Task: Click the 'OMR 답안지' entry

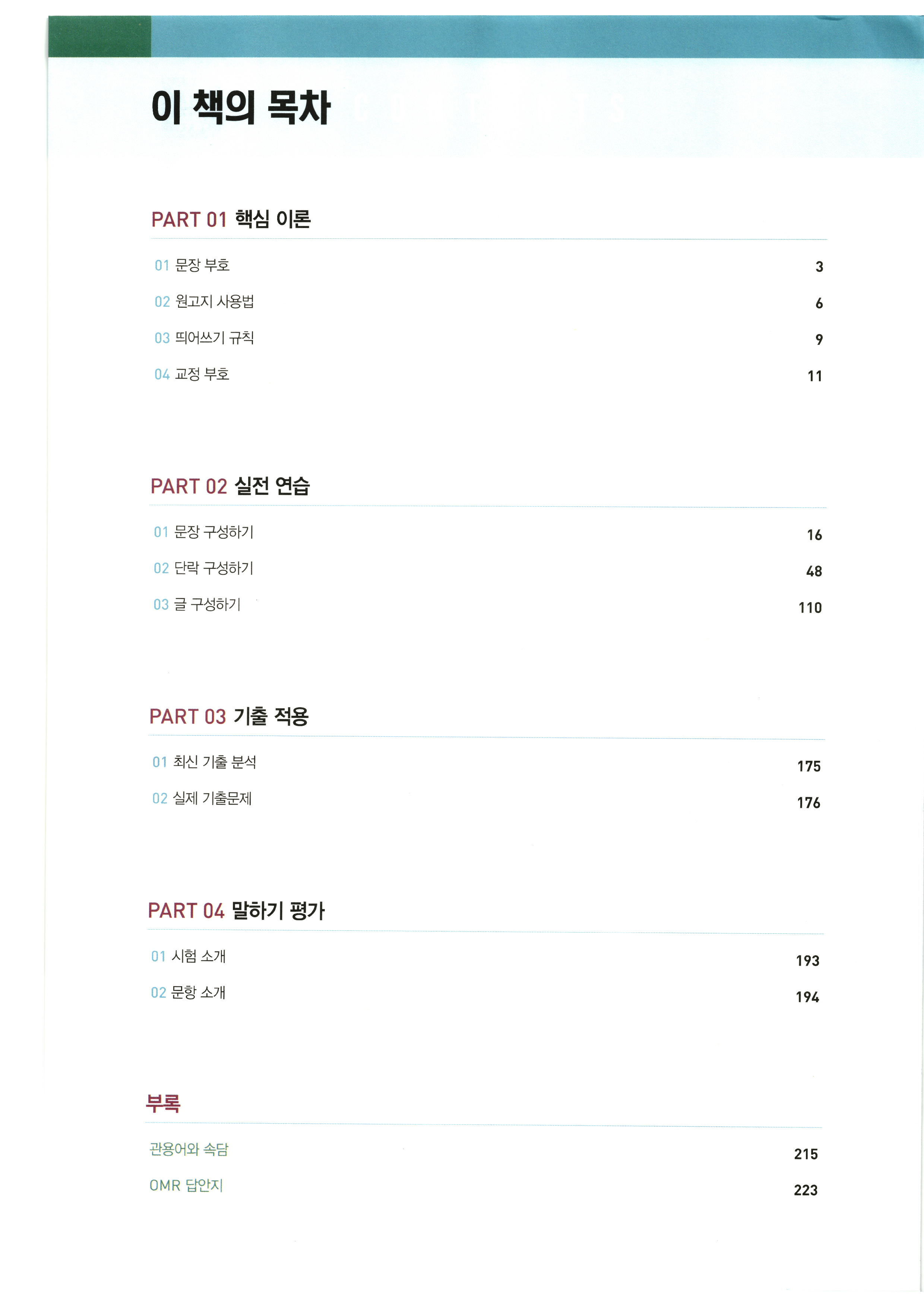Action: coord(186,1185)
